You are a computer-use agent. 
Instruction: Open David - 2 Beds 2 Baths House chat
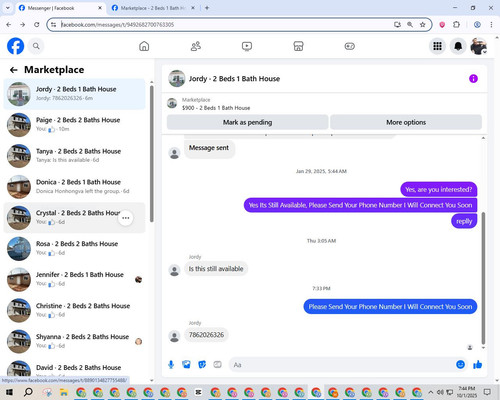74,369
